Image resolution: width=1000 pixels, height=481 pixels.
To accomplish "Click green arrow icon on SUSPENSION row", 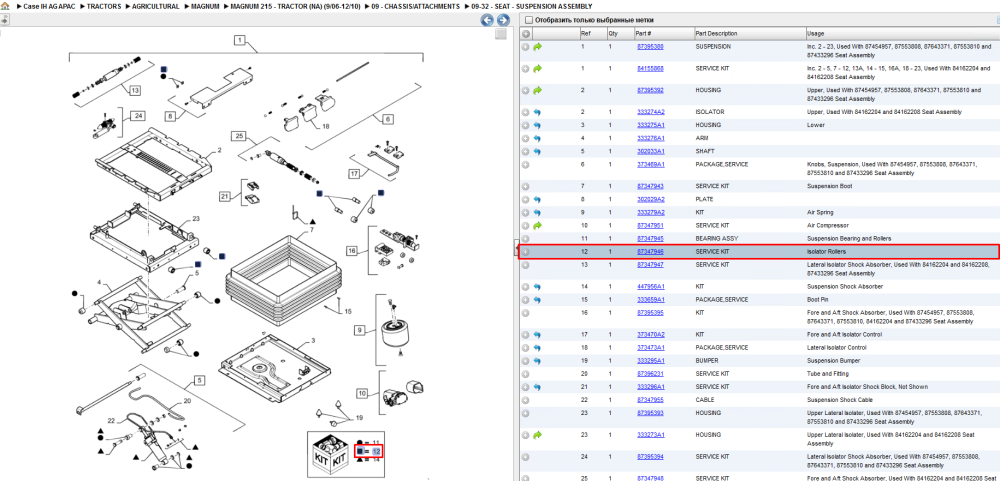I will 538,47.
